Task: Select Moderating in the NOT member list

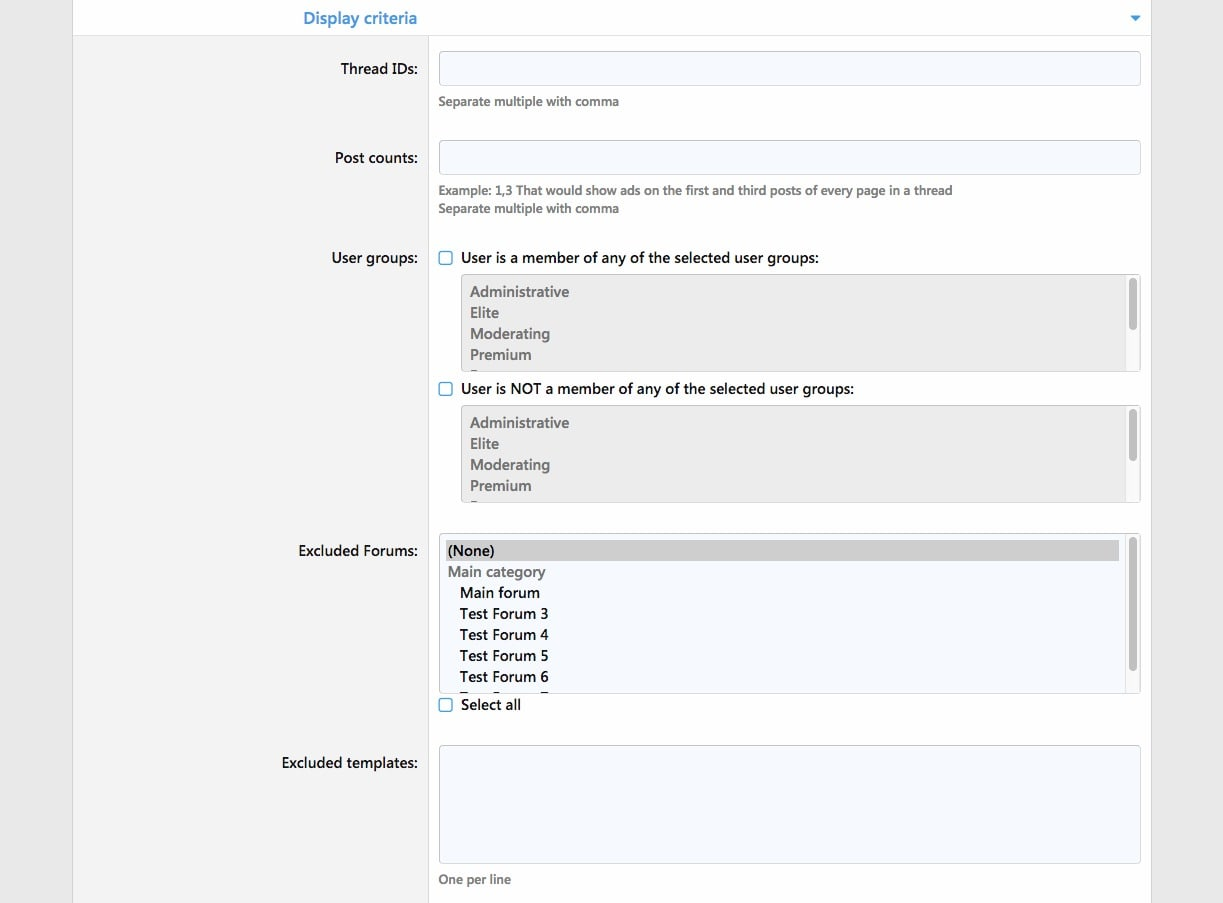Action: pyautogui.click(x=509, y=465)
